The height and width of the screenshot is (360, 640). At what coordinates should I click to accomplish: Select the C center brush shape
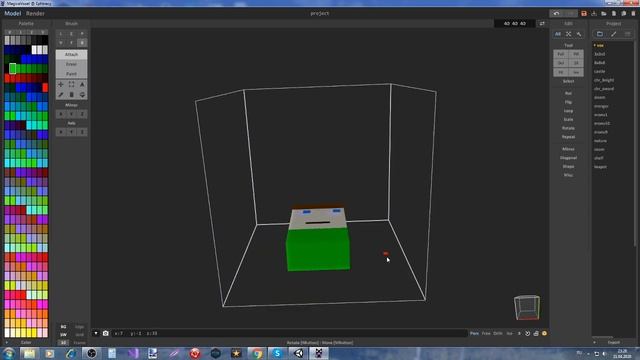[x=71, y=34]
